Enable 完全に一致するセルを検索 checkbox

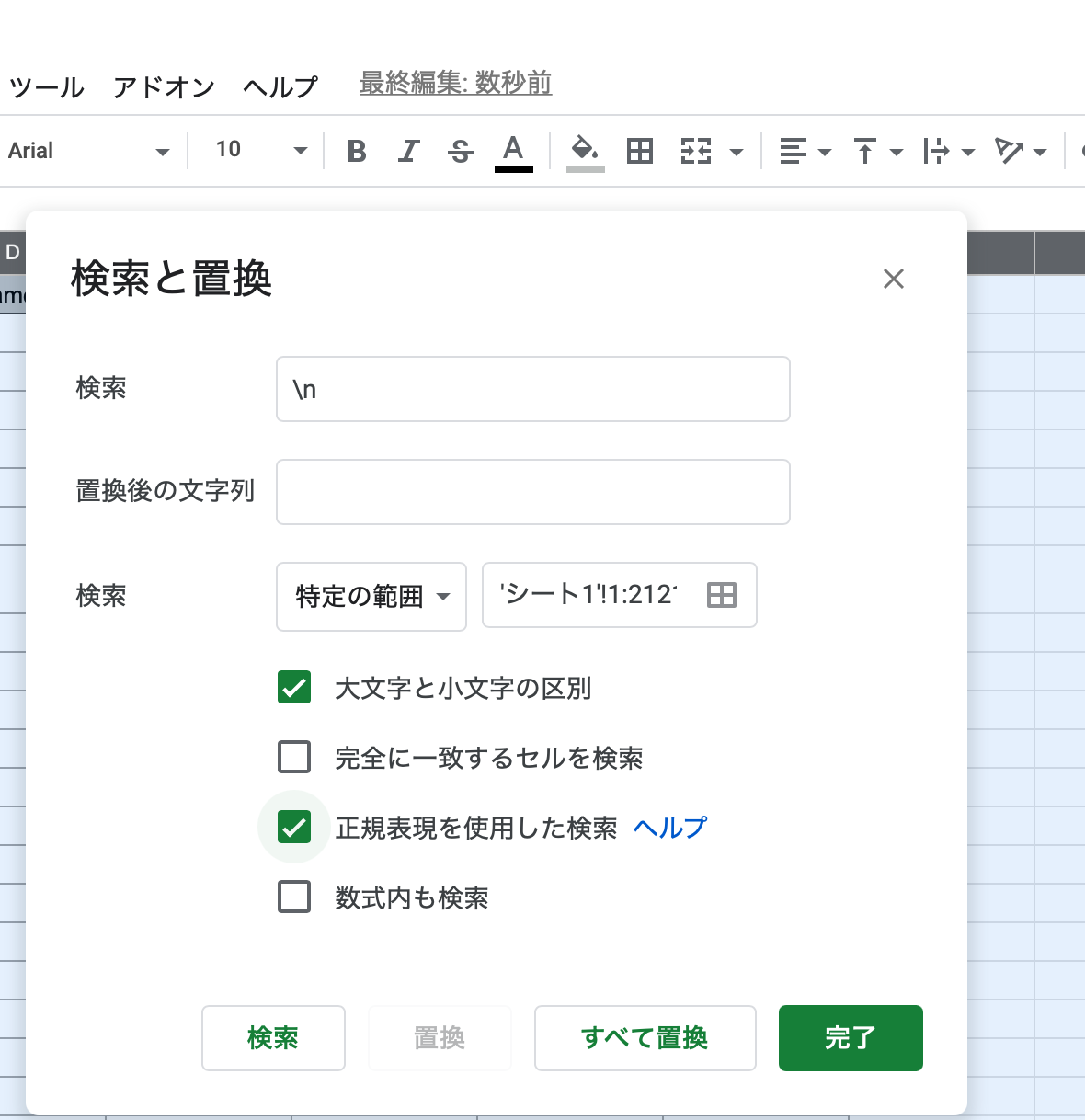coord(294,757)
